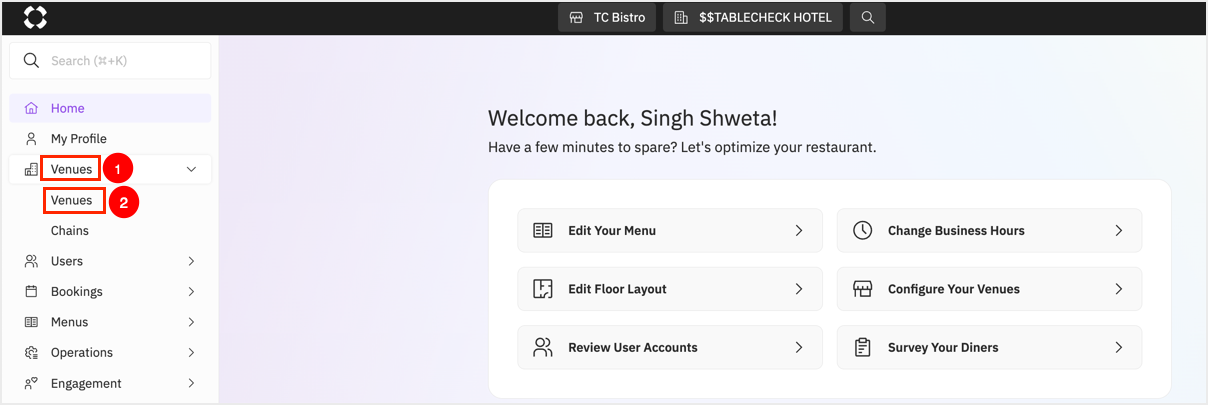1208x405 pixels.
Task: Click the Users people icon in the sidebar
Action: pyautogui.click(x=31, y=261)
